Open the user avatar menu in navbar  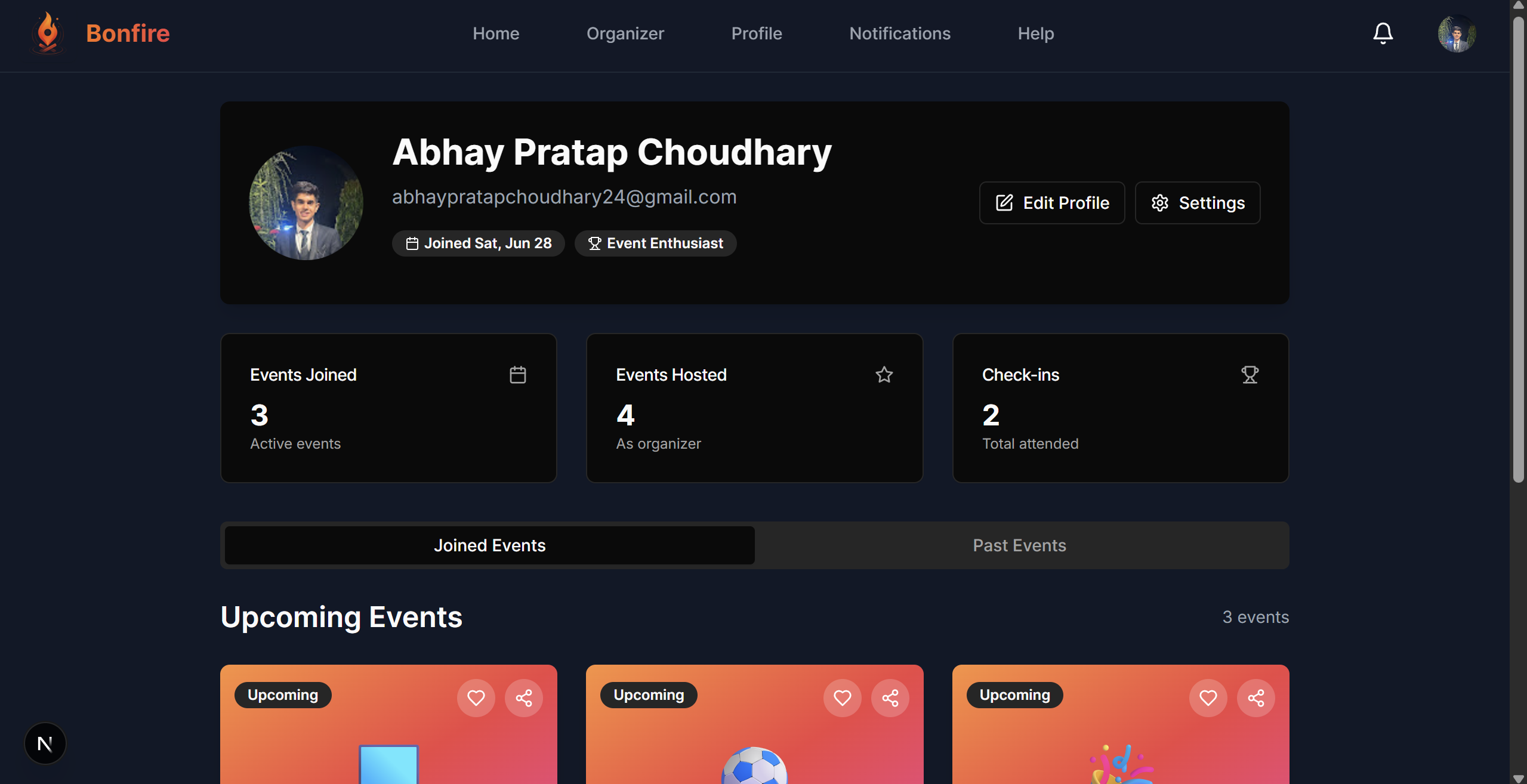click(1457, 33)
